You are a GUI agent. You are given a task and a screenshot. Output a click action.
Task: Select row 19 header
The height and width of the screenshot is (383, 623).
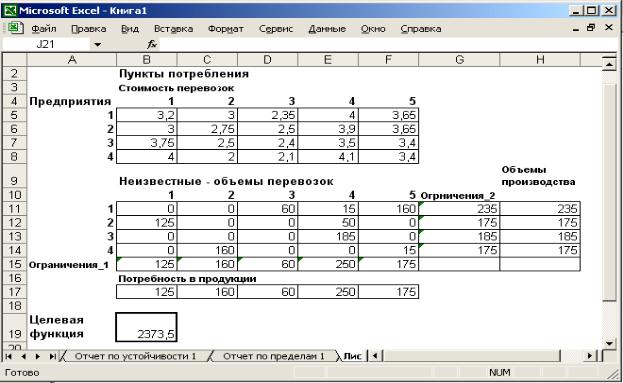(14, 327)
